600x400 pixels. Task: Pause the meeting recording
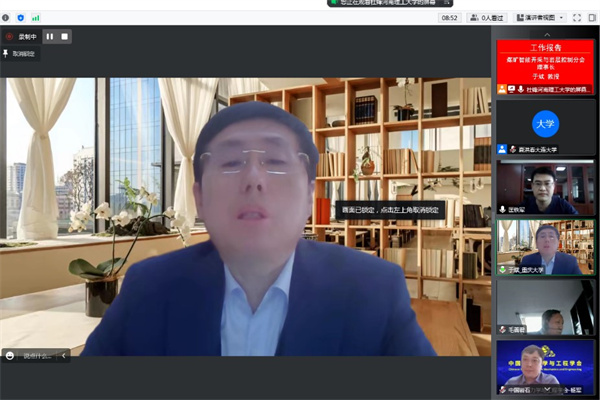50,36
